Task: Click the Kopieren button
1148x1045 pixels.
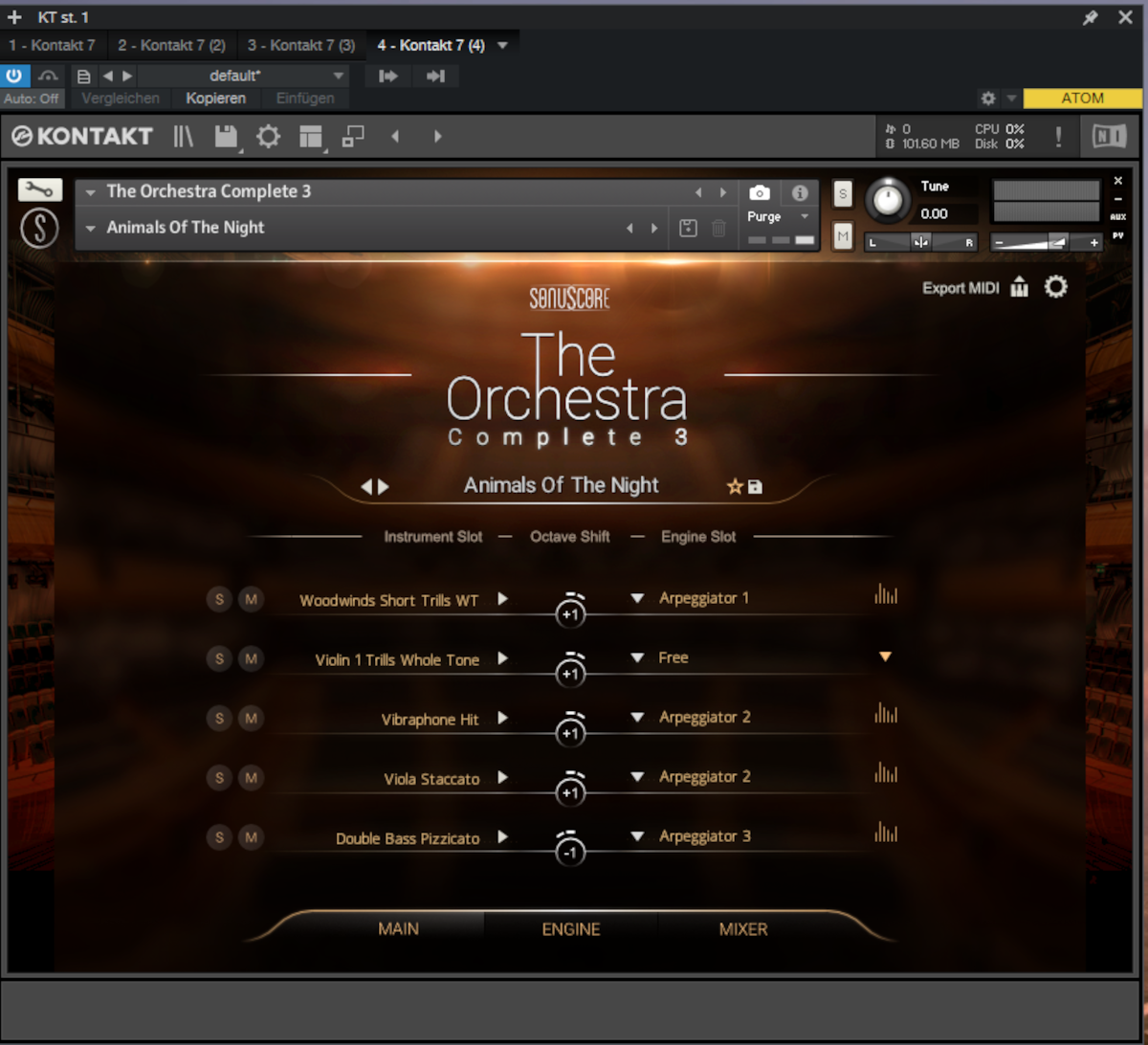Action: [216, 99]
